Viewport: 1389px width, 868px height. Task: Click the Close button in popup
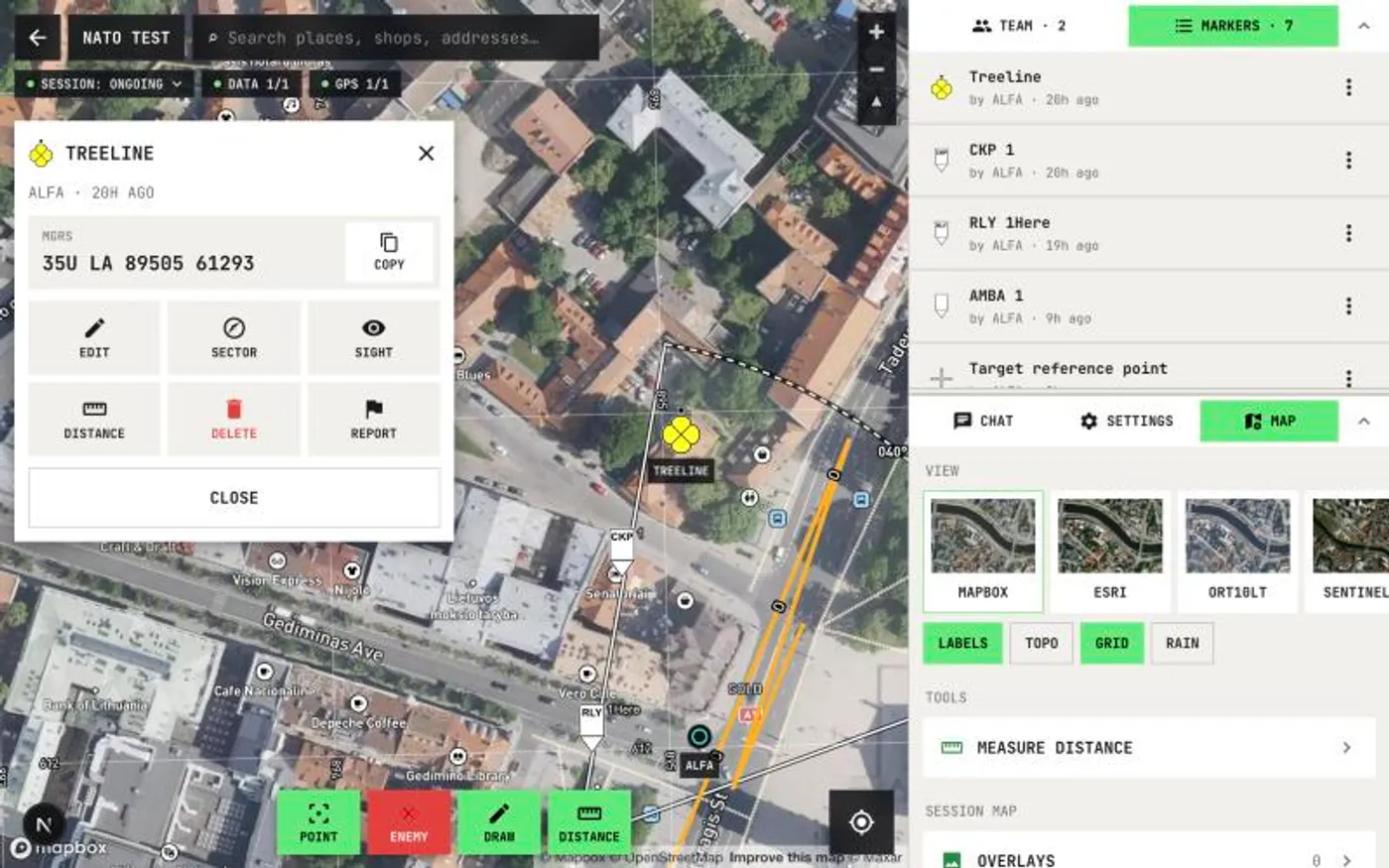point(234,498)
